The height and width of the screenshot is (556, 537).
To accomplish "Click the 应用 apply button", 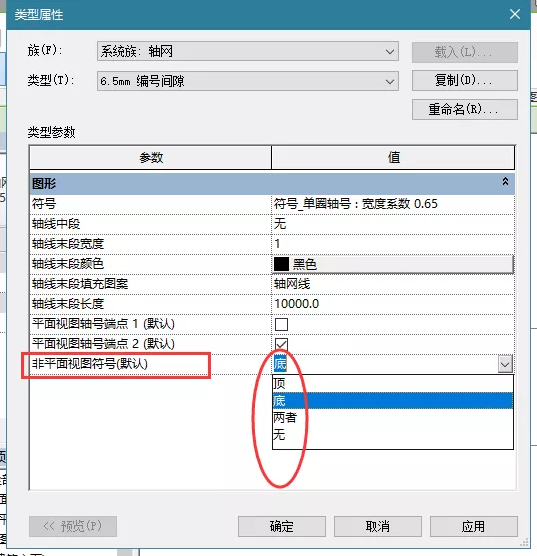I will 474,526.
